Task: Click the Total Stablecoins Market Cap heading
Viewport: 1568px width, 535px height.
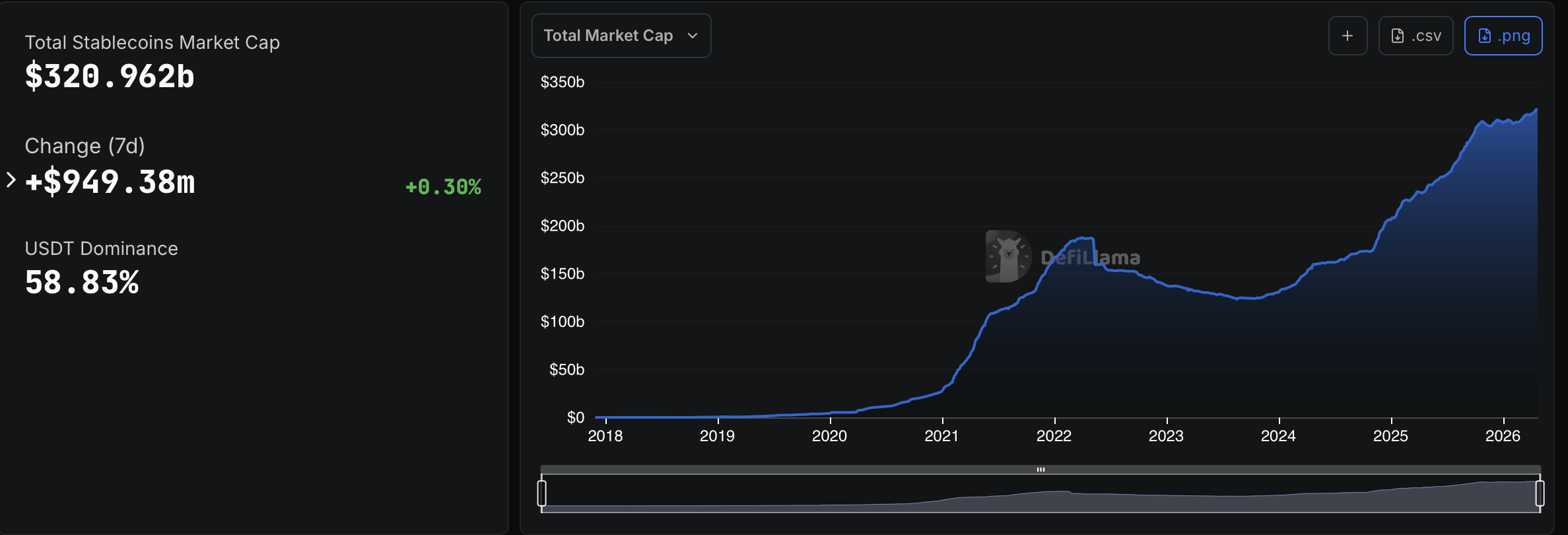Action: [152, 43]
